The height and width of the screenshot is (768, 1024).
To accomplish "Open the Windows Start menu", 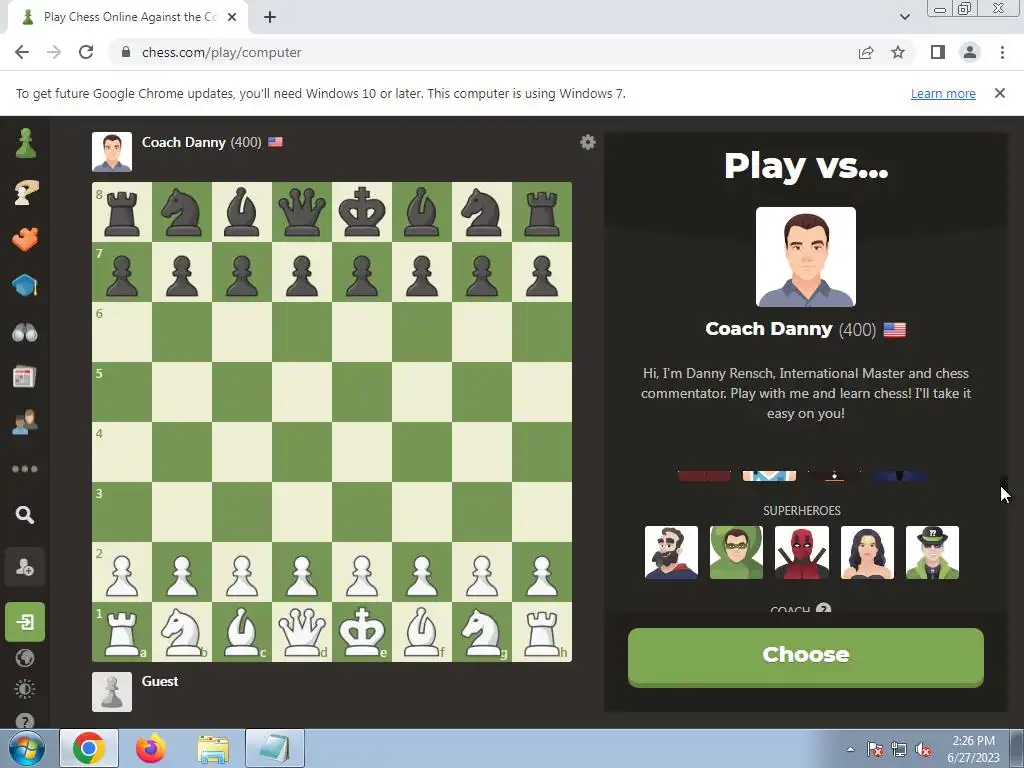I will click(27, 748).
